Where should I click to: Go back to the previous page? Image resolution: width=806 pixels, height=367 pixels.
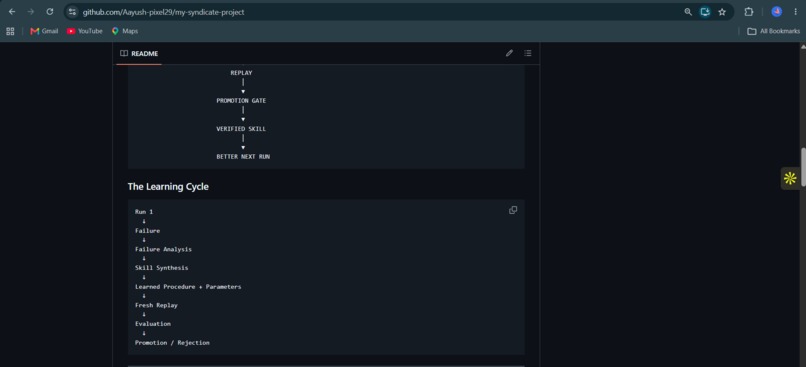coord(12,12)
